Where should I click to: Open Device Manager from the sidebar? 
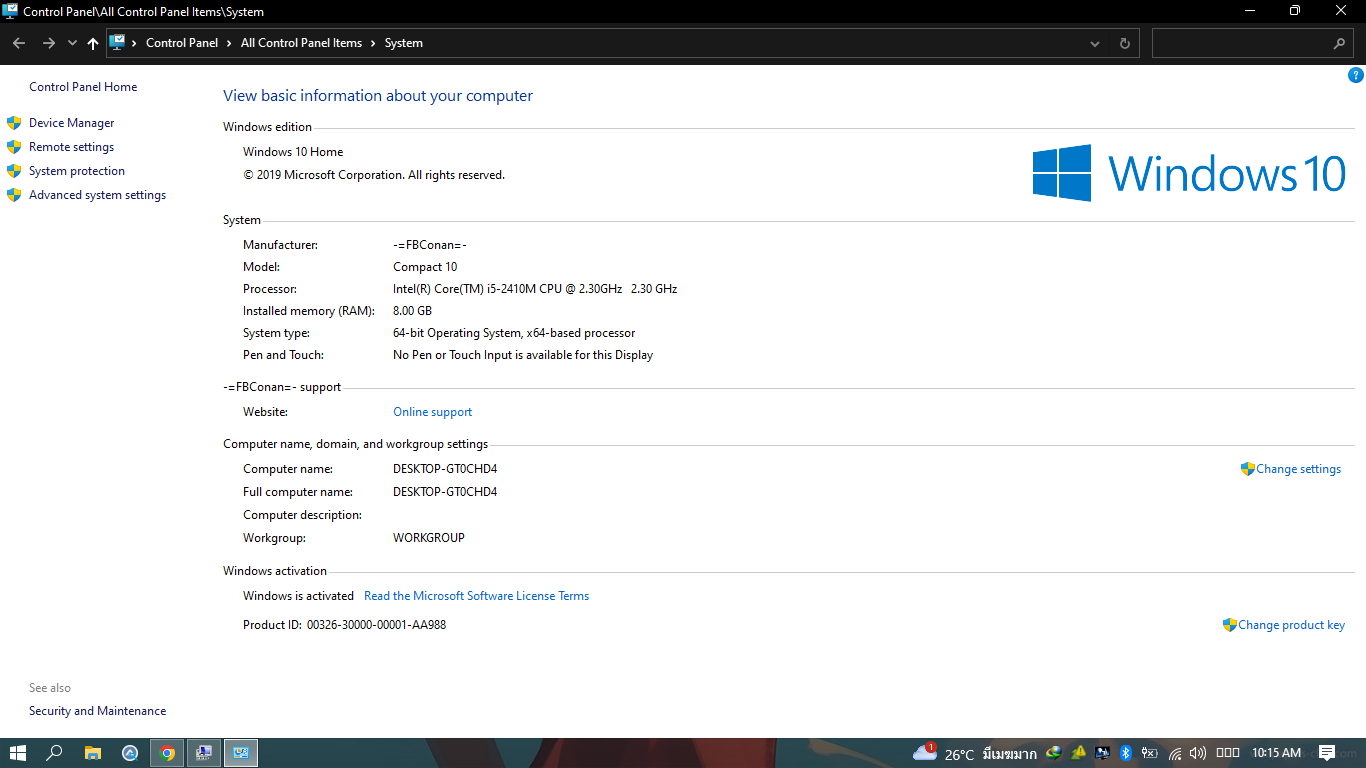click(x=71, y=123)
